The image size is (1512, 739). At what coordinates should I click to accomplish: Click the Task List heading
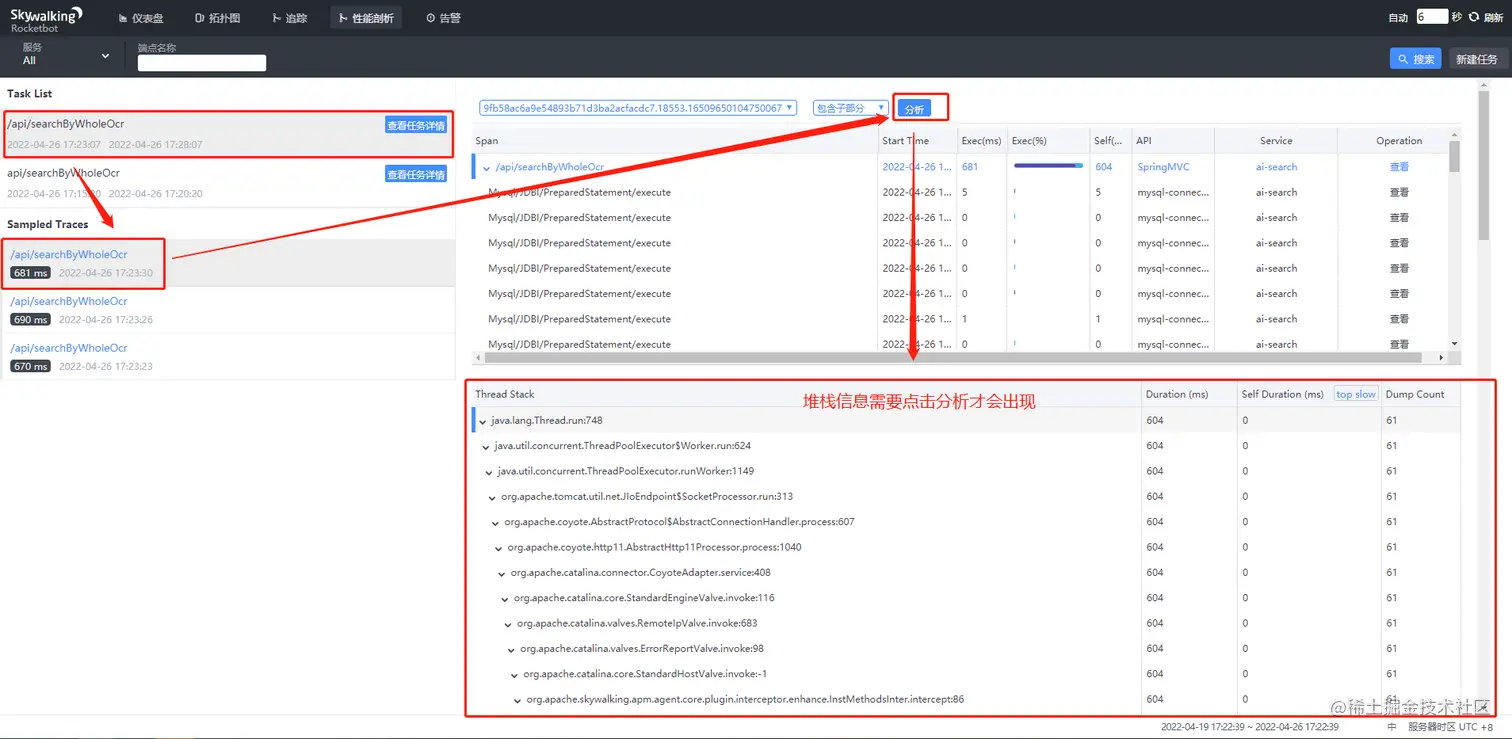tap(30, 93)
